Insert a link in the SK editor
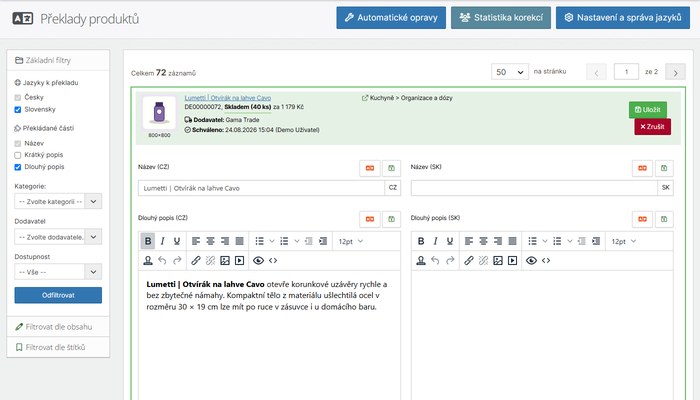Viewport: 700px width, 400px height. point(468,261)
